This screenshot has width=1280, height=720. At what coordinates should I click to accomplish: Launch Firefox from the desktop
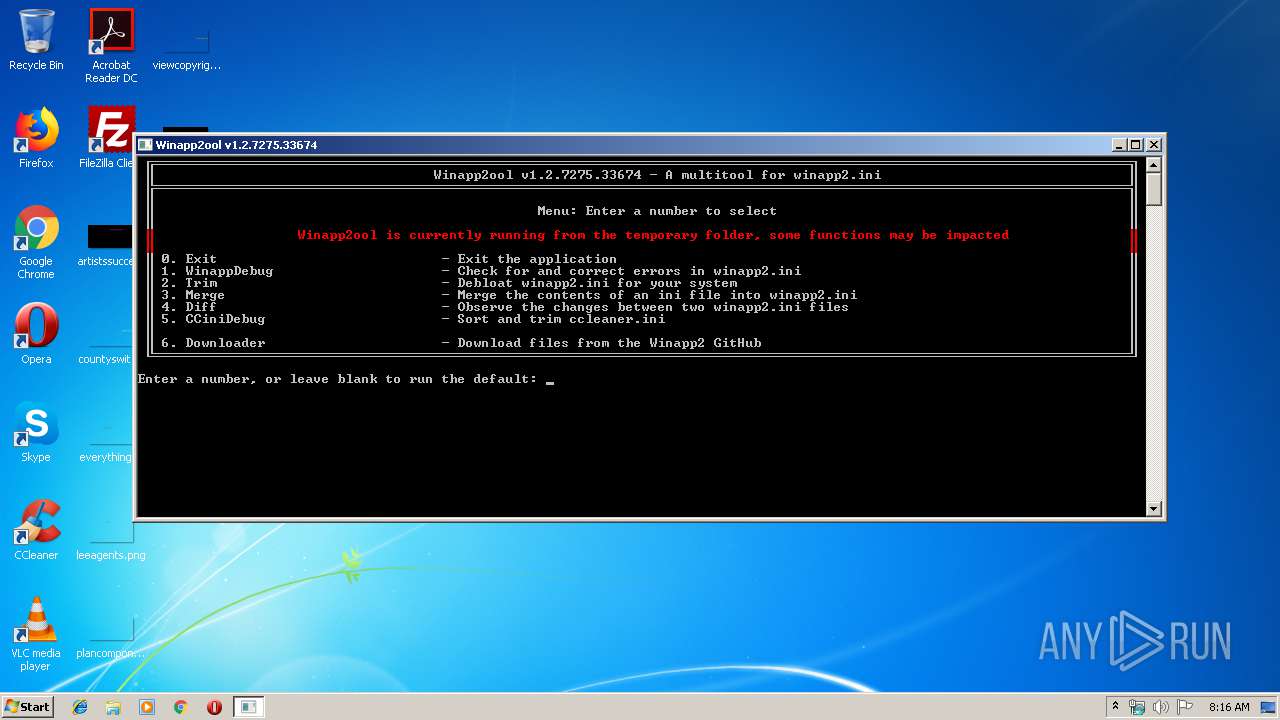point(36,138)
